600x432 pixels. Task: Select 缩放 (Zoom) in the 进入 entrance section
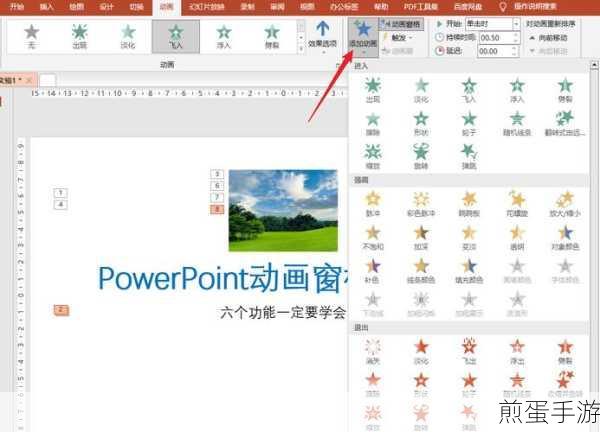coord(373,156)
